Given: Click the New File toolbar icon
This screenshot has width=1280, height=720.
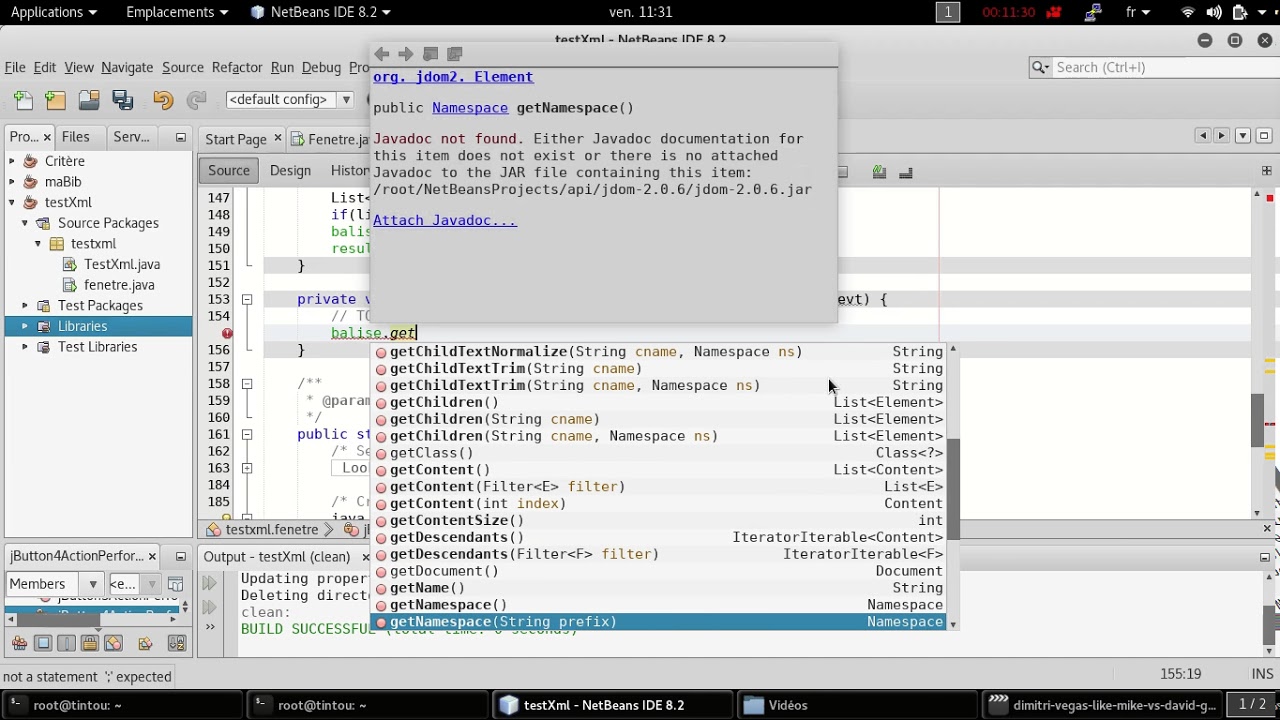Looking at the screenshot, I should coord(23,99).
